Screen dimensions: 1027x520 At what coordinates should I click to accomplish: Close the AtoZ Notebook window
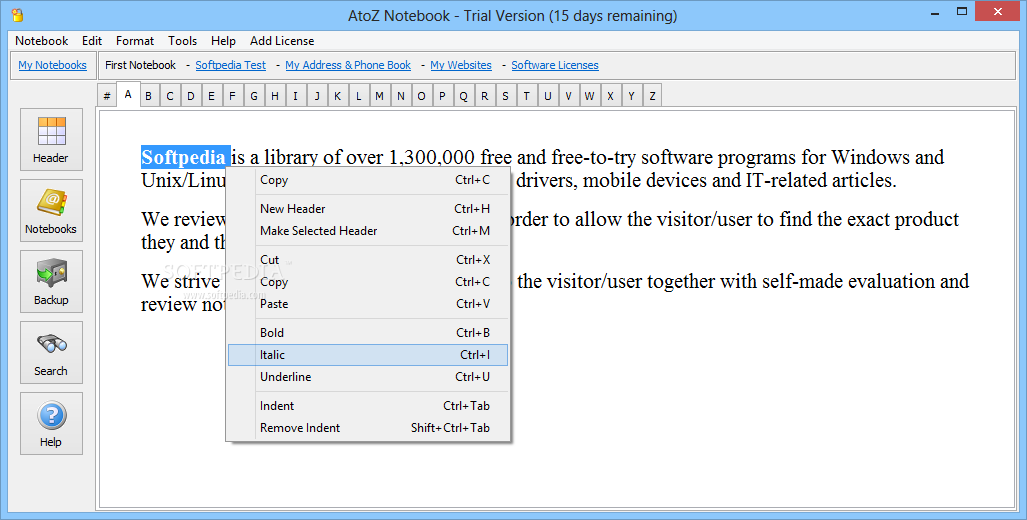point(998,11)
